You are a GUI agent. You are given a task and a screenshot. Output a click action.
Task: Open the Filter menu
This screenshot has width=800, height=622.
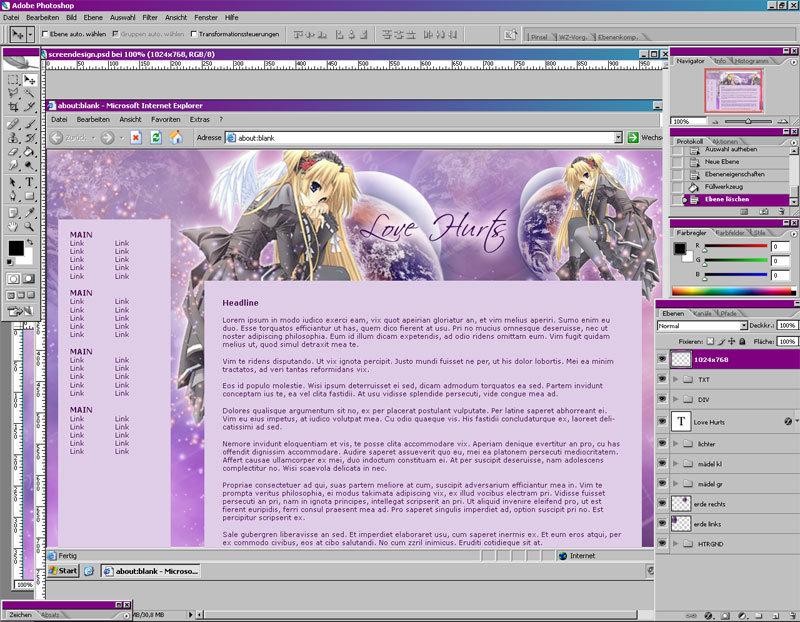tap(149, 17)
